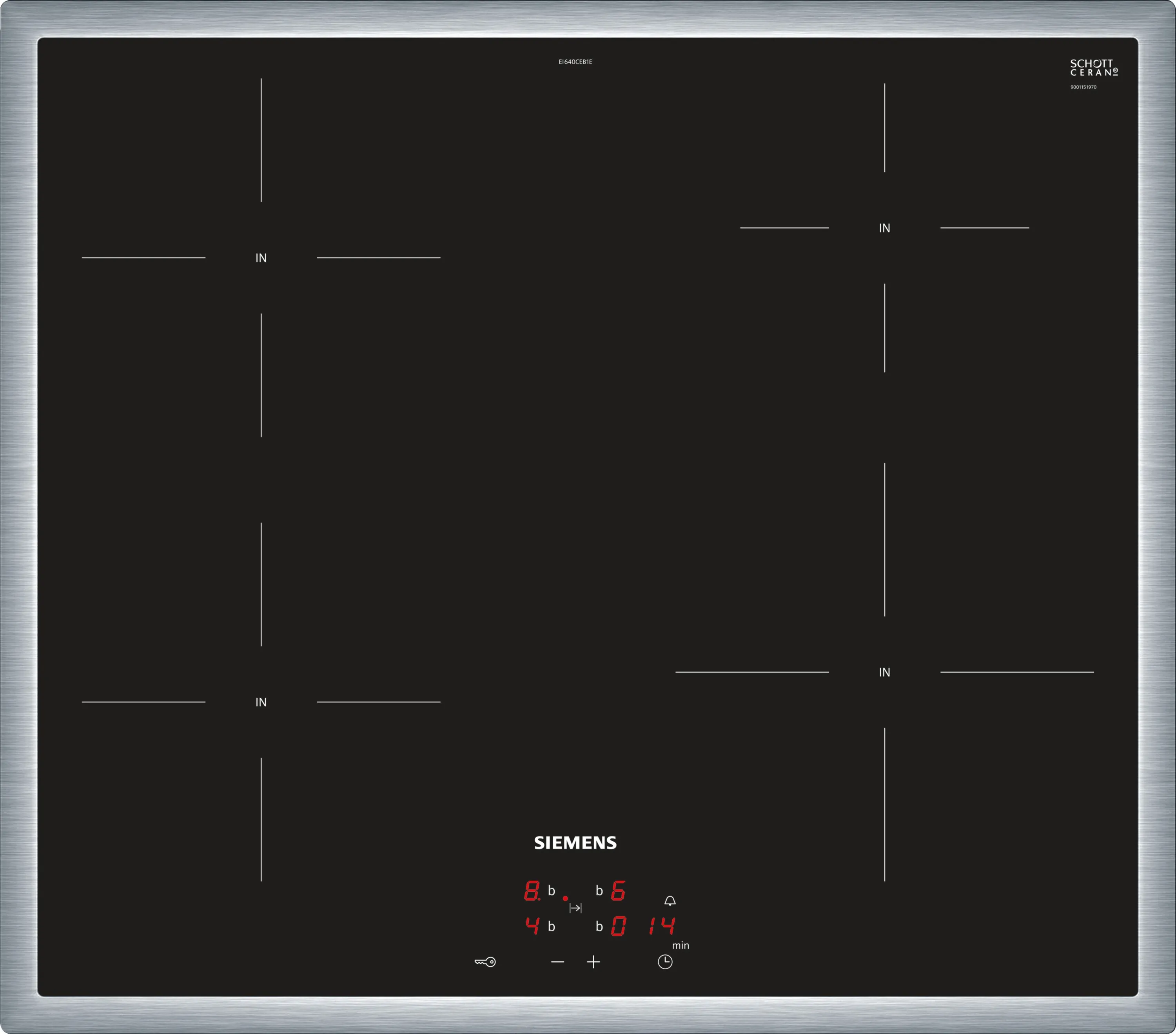Tap the IN mark on front-left zone
Viewport: 1176px width, 1034px height.
click(x=261, y=702)
